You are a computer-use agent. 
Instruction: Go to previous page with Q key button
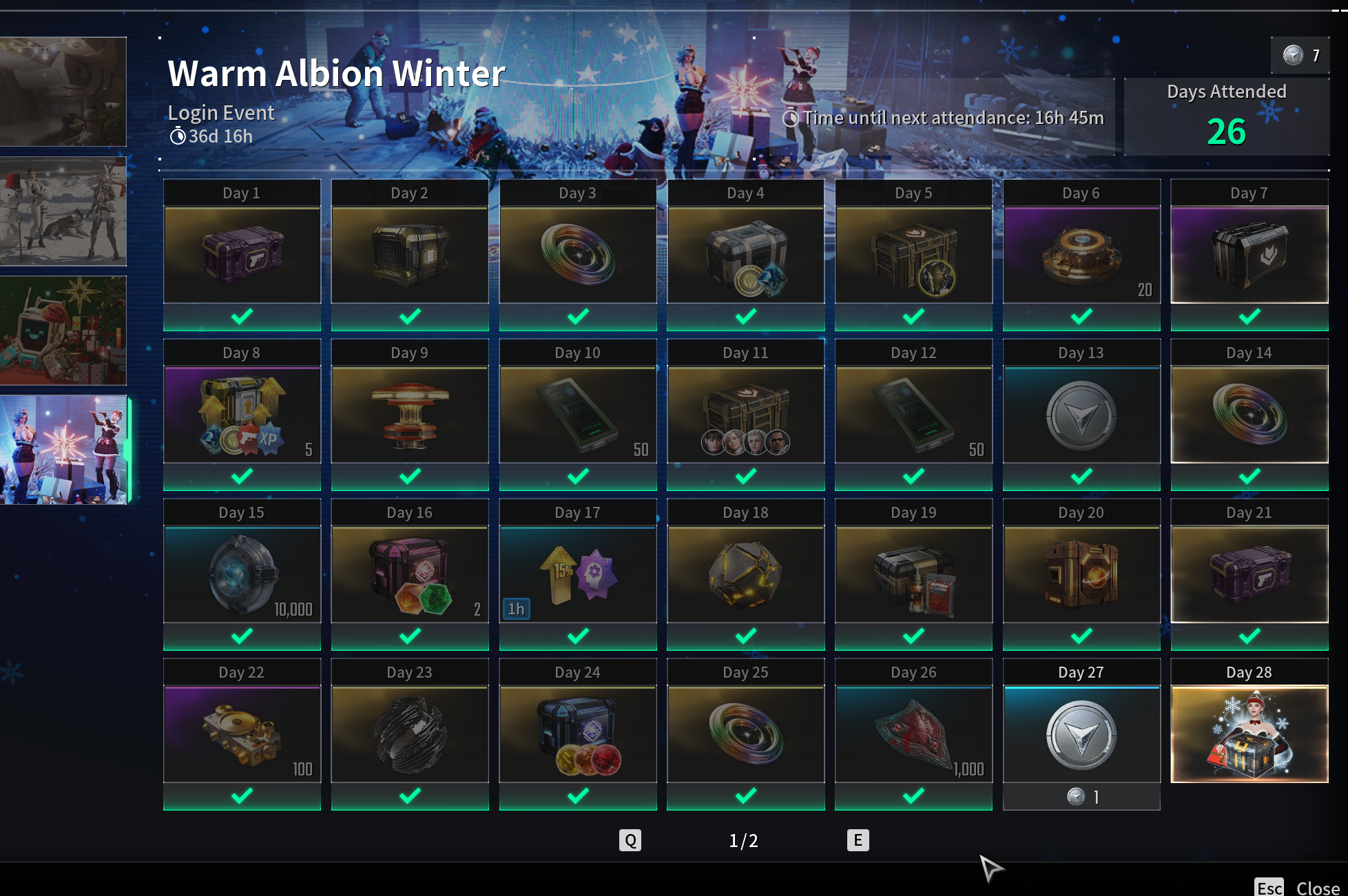coord(630,840)
